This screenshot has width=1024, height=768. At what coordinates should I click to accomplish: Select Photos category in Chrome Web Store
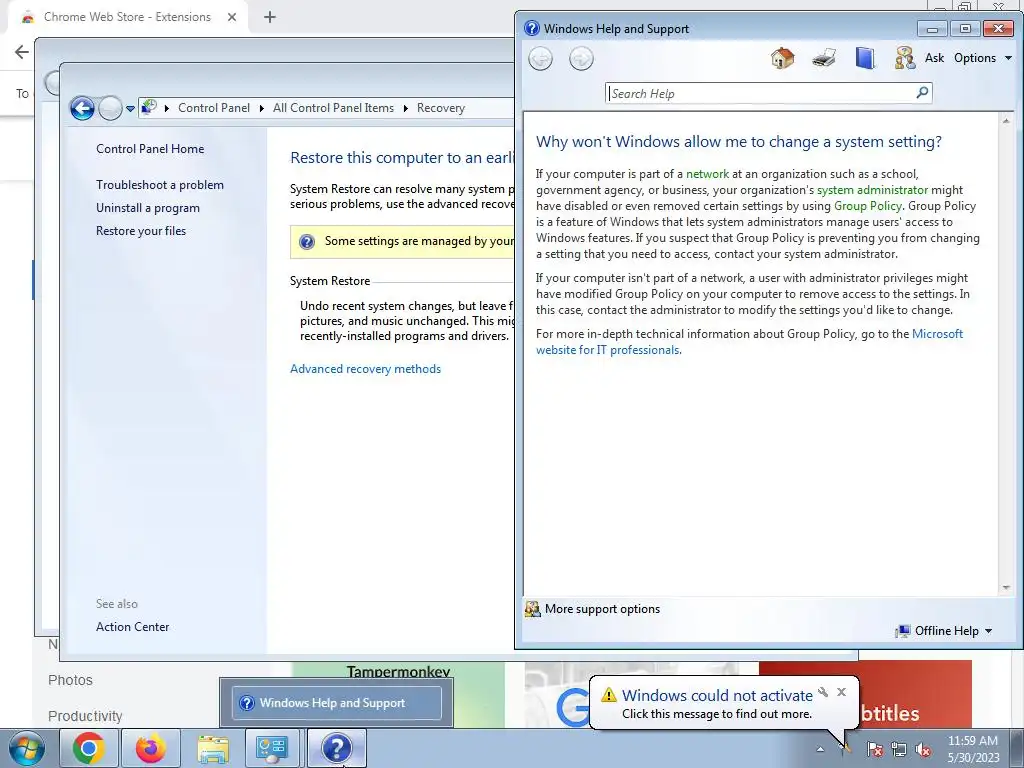pyautogui.click(x=70, y=680)
